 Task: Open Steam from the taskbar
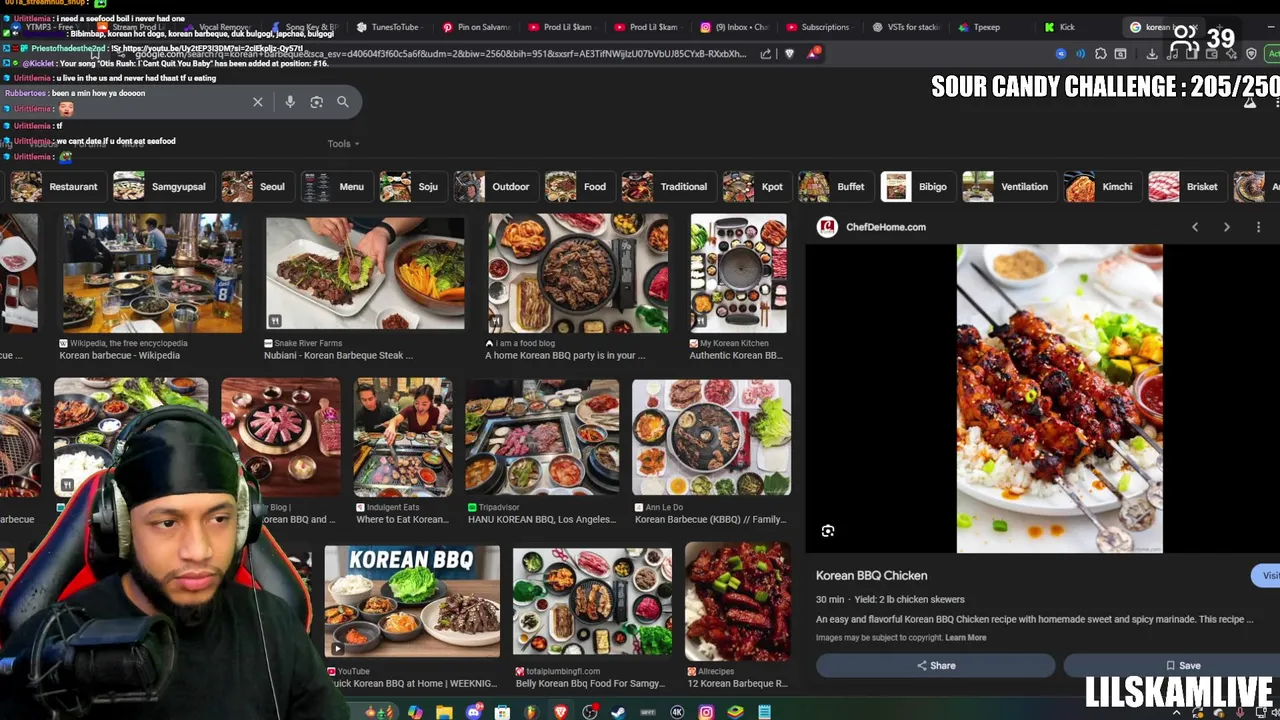(619, 712)
